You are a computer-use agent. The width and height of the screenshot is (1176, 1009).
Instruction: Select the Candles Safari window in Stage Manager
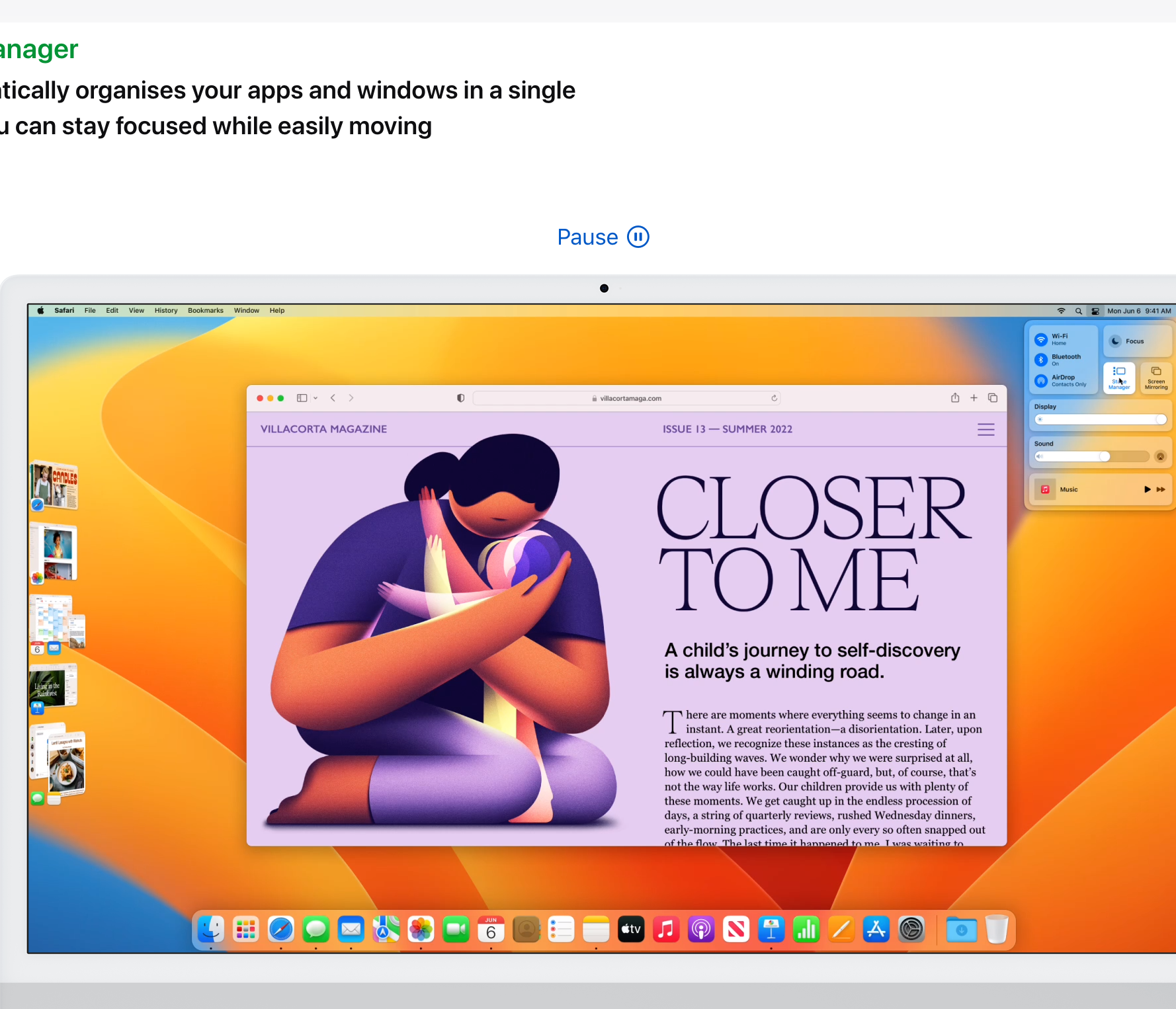click(x=54, y=486)
